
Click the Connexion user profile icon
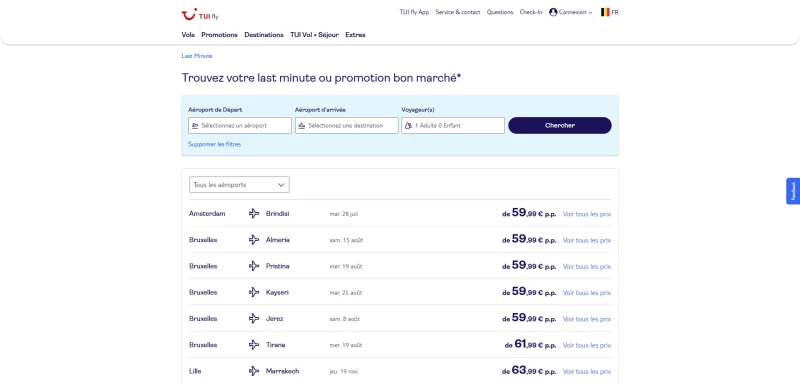(x=553, y=12)
